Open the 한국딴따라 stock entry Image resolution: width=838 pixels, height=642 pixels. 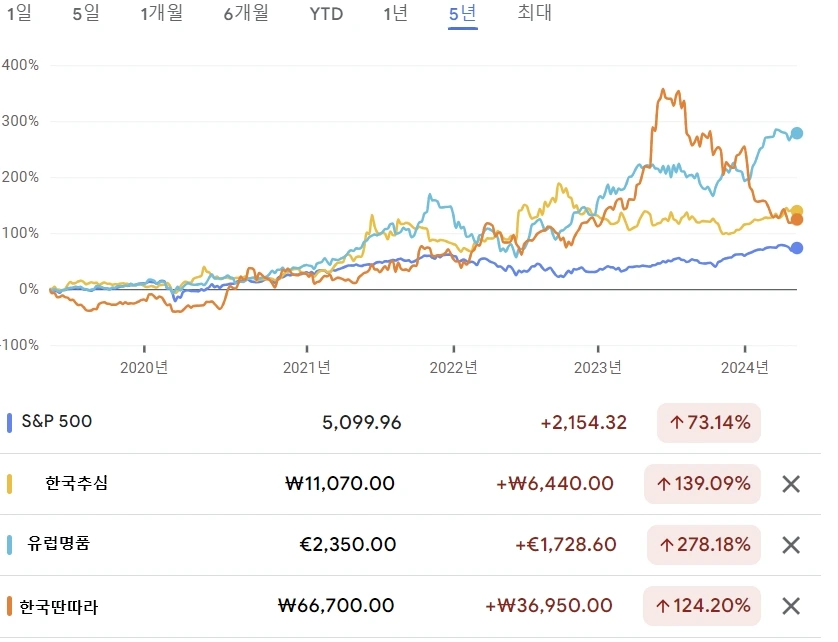(59, 606)
